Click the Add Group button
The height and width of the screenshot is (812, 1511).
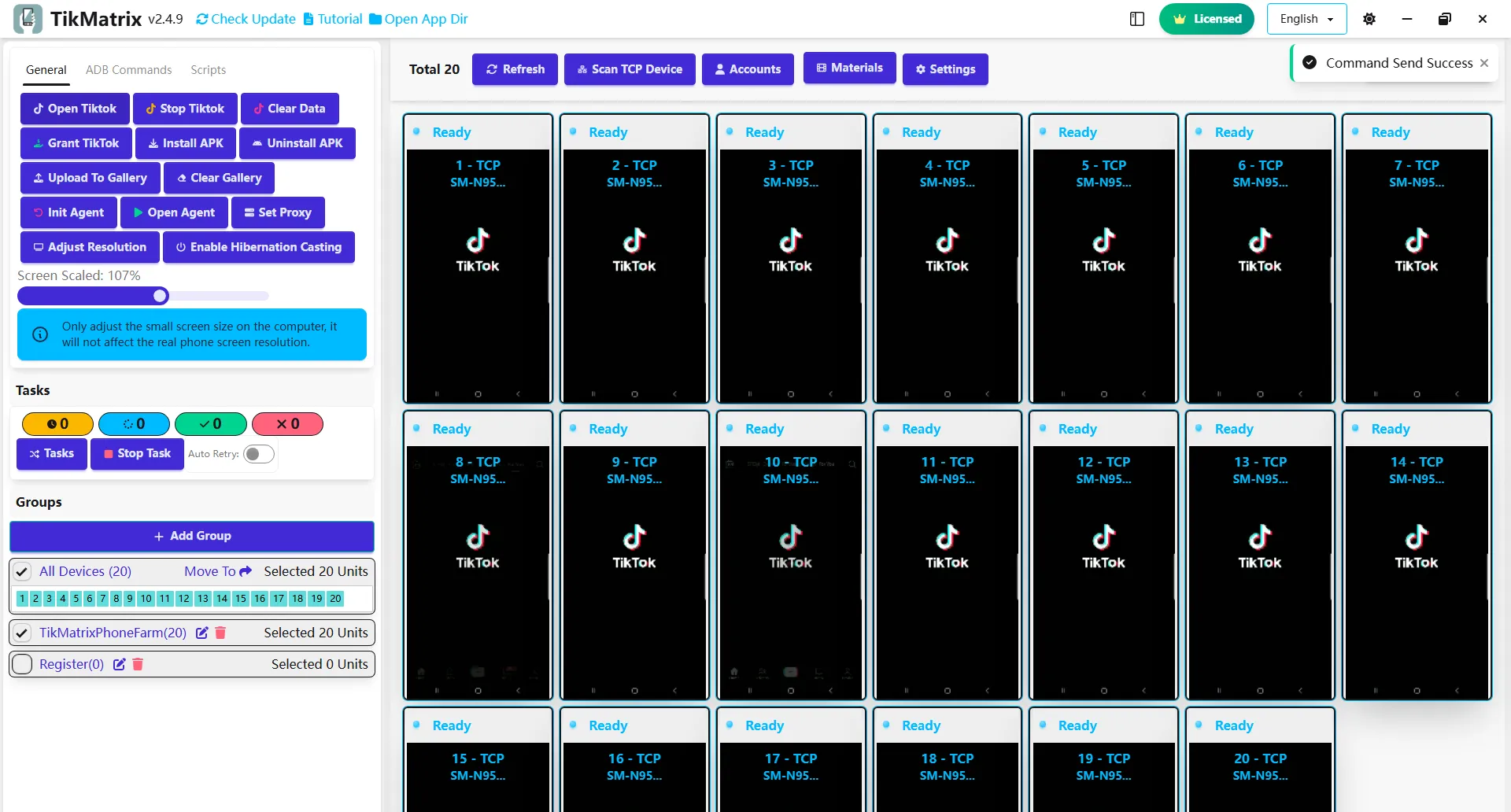[x=191, y=536]
